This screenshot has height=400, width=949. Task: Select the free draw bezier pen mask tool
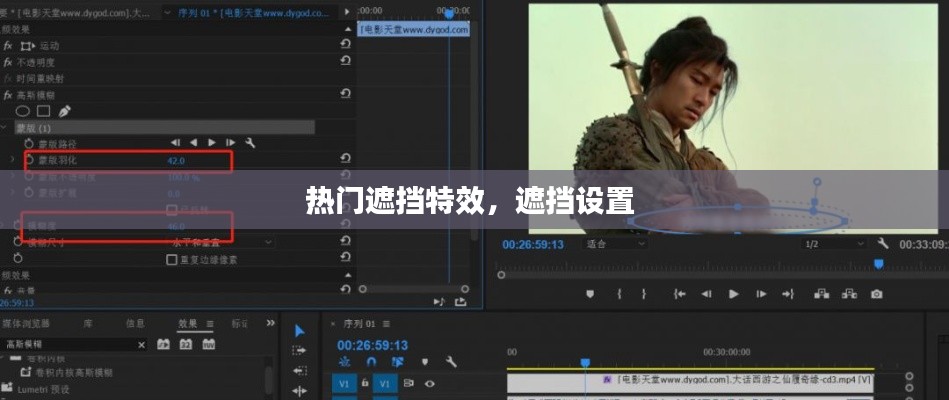(x=65, y=111)
